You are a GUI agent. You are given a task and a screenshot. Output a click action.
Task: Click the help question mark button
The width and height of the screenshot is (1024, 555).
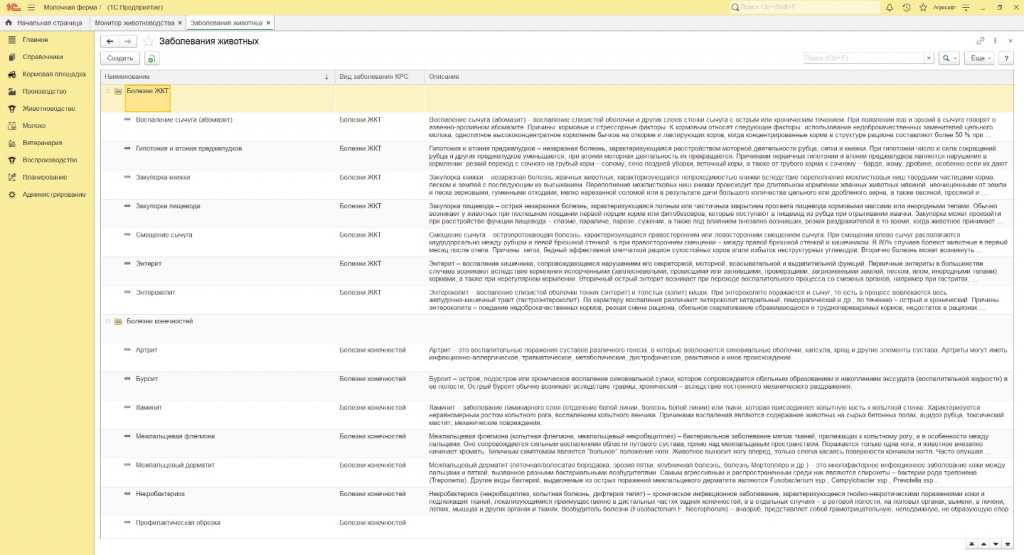1006,59
